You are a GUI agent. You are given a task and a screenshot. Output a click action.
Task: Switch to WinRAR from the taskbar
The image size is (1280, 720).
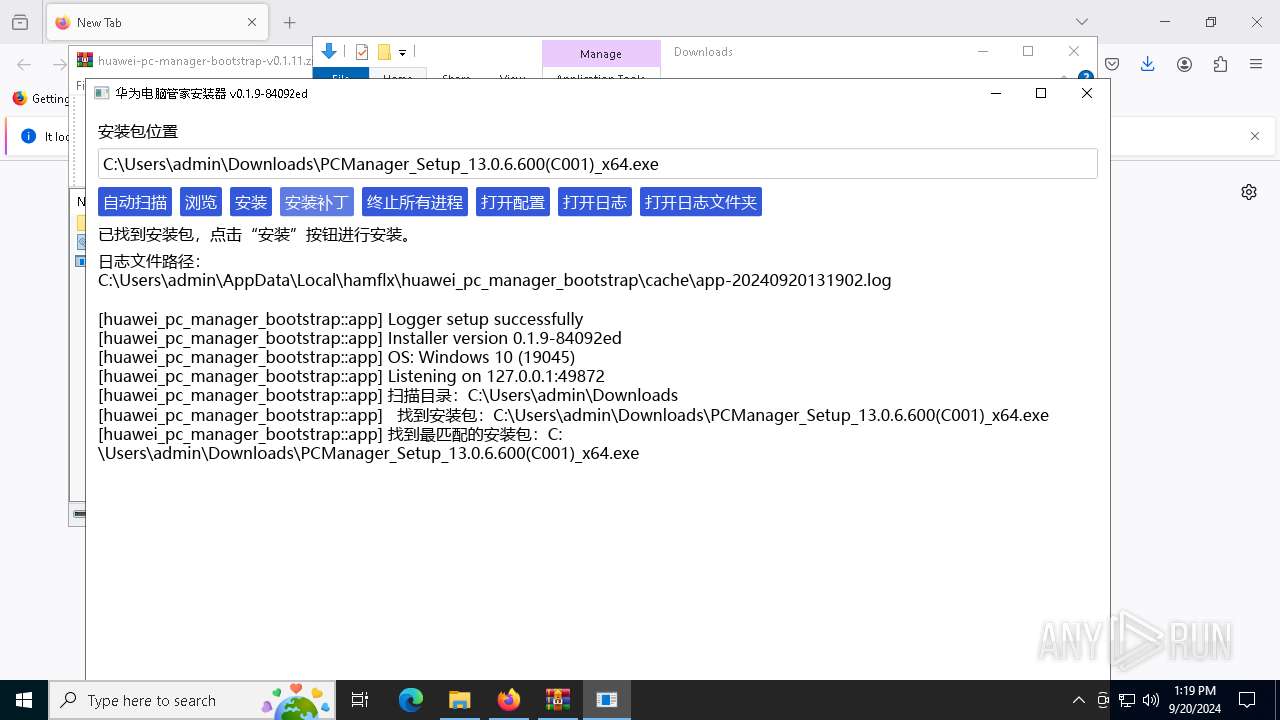pos(557,700)
